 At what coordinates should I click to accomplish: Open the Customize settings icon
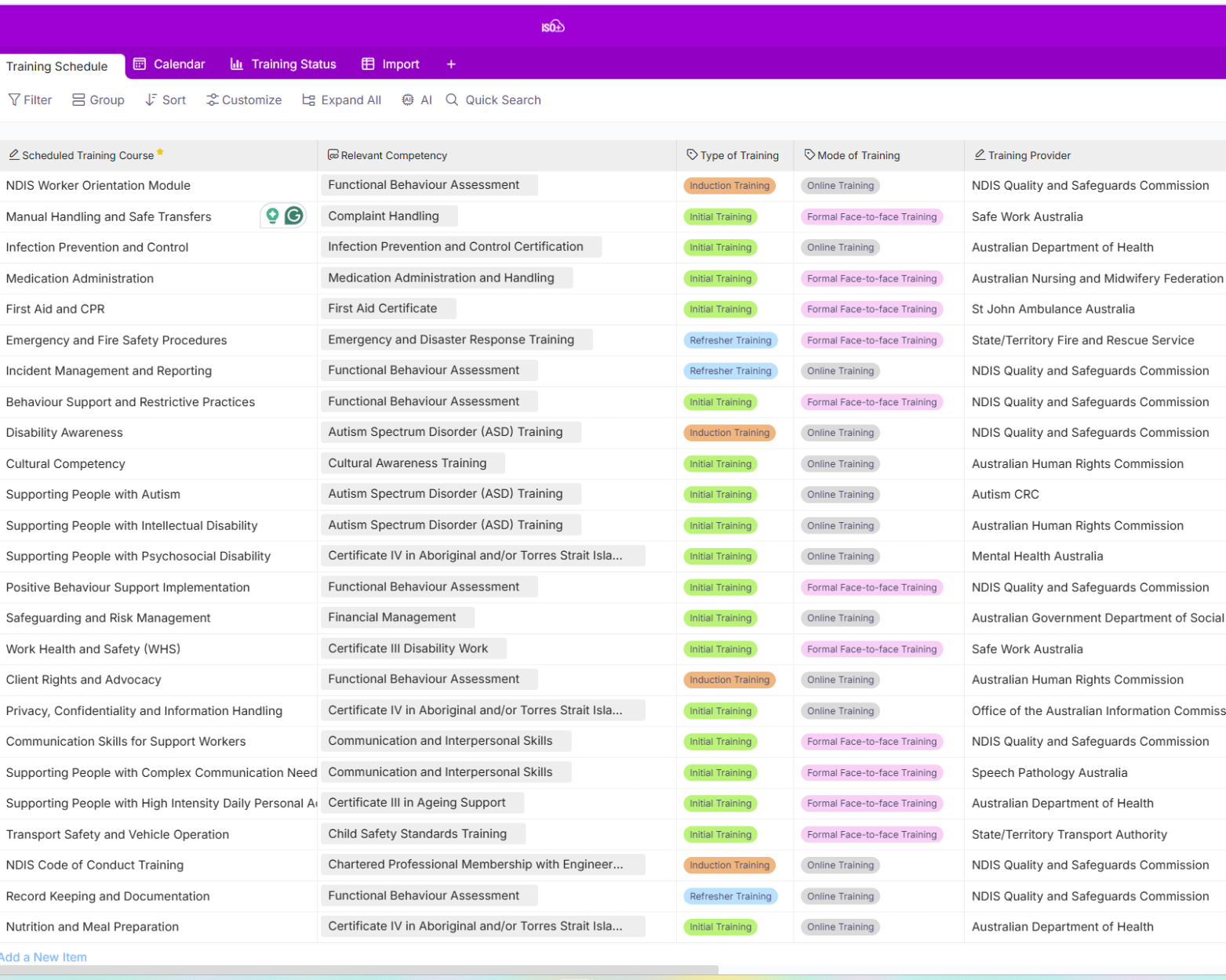(212, 100)
